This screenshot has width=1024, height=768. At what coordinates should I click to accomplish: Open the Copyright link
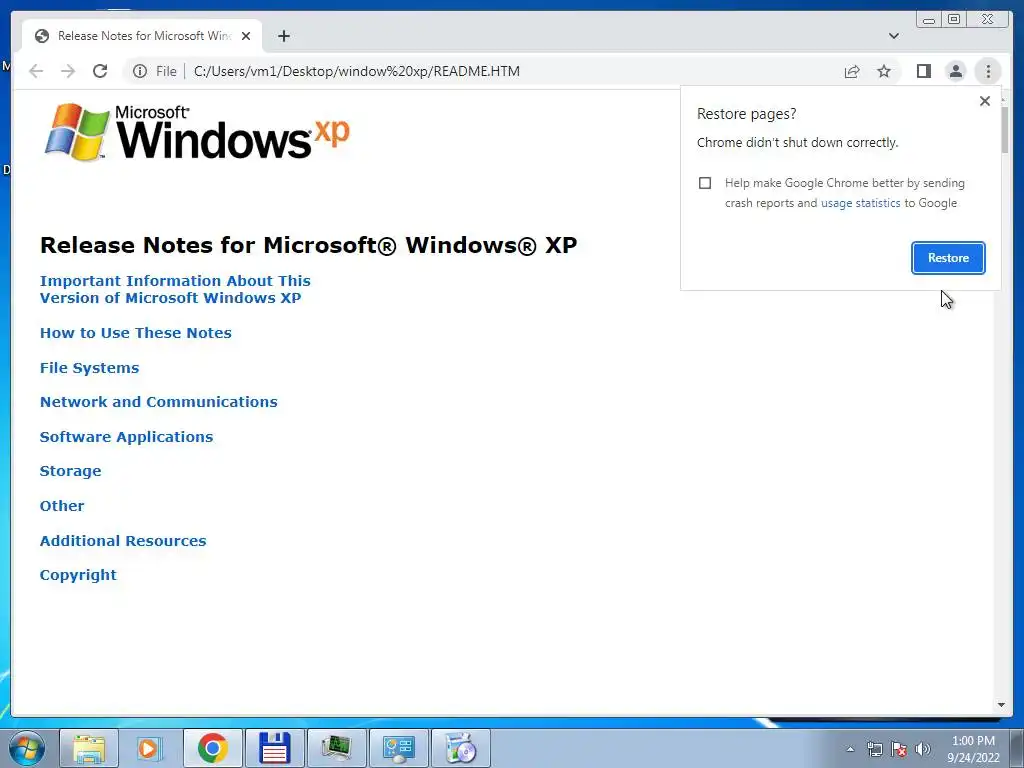(x=78, y=575)
